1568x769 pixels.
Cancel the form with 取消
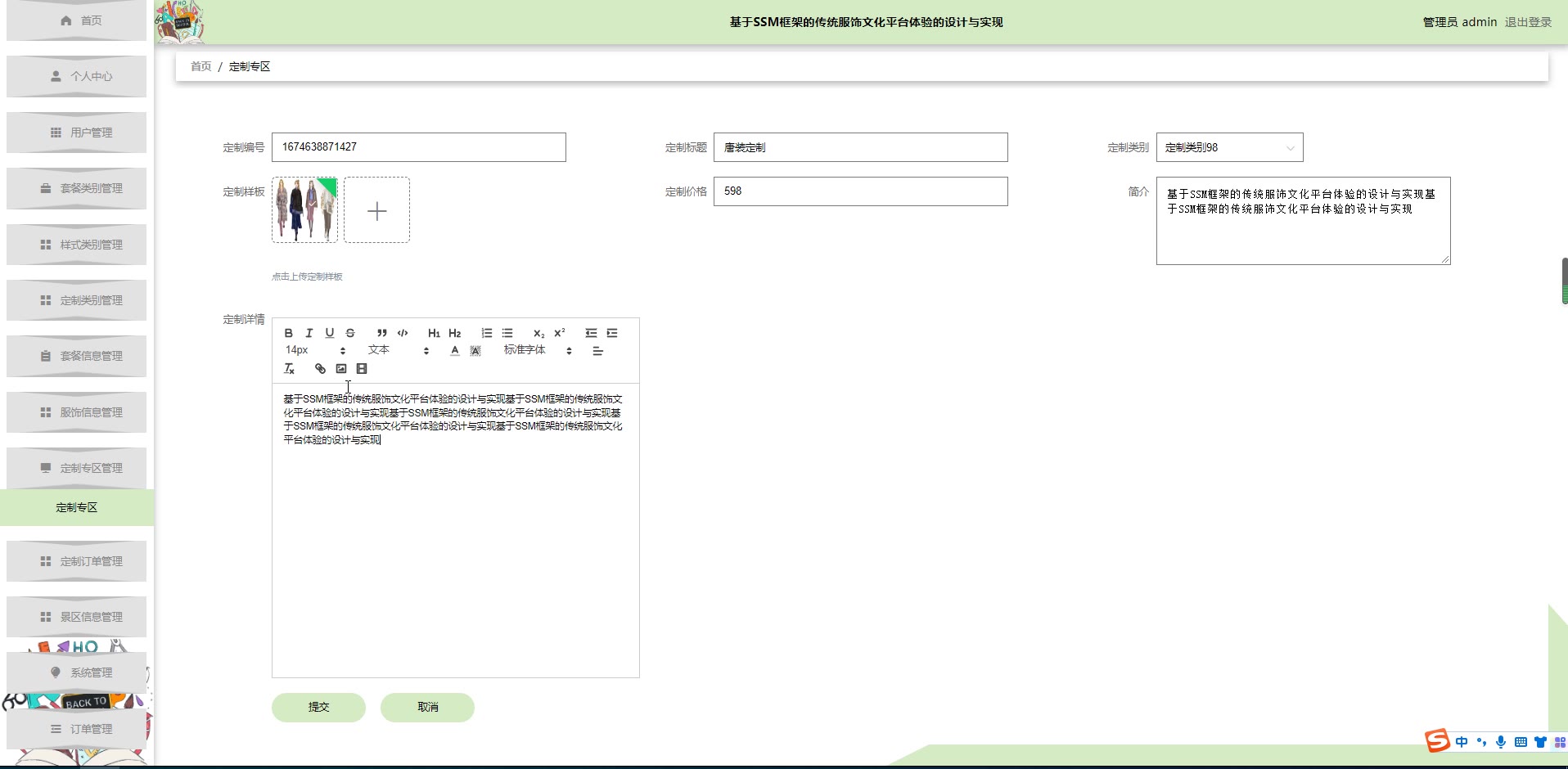pyautogui.click(x=427, y=708)
